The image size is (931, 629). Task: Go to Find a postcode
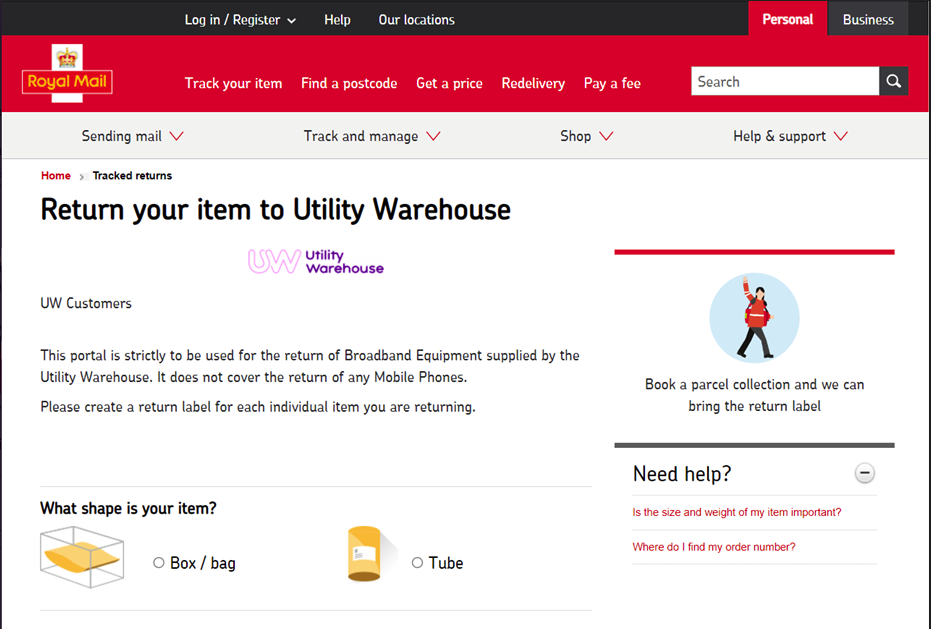pyautogui.click(x=349, y=83)
